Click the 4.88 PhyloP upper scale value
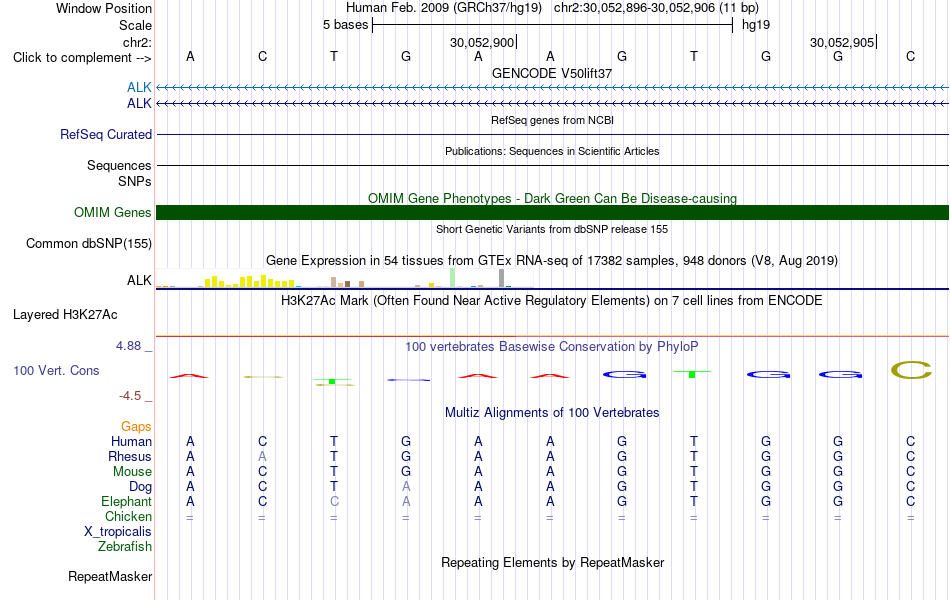The height and width of the screenshot is (600, 950). (128, 345)
